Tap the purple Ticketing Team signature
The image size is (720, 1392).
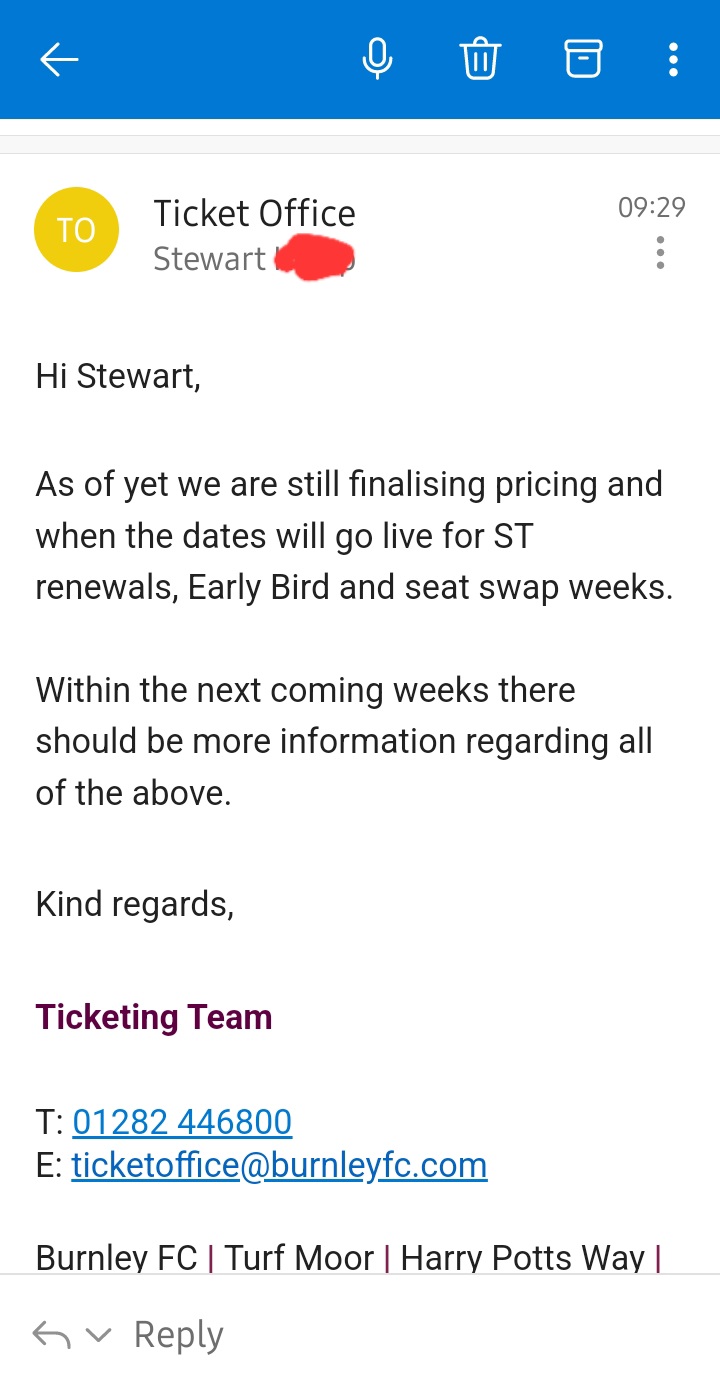click(x=154, y=1017)
